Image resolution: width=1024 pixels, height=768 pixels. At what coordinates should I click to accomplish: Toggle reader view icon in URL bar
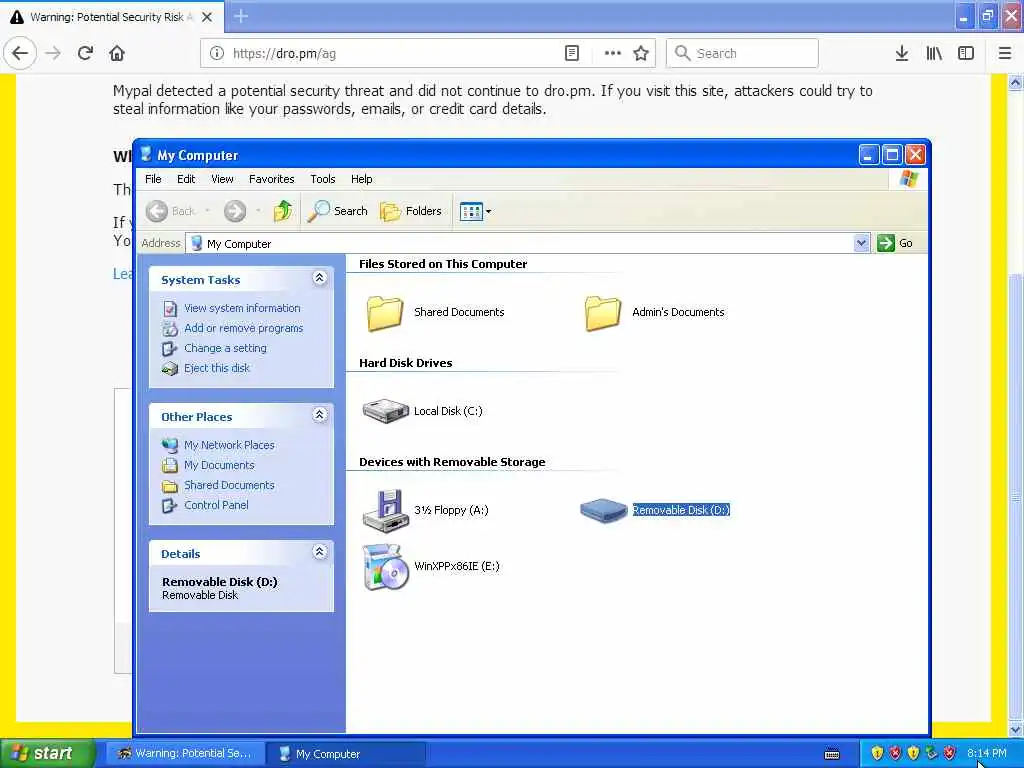(x=571, y=54)
